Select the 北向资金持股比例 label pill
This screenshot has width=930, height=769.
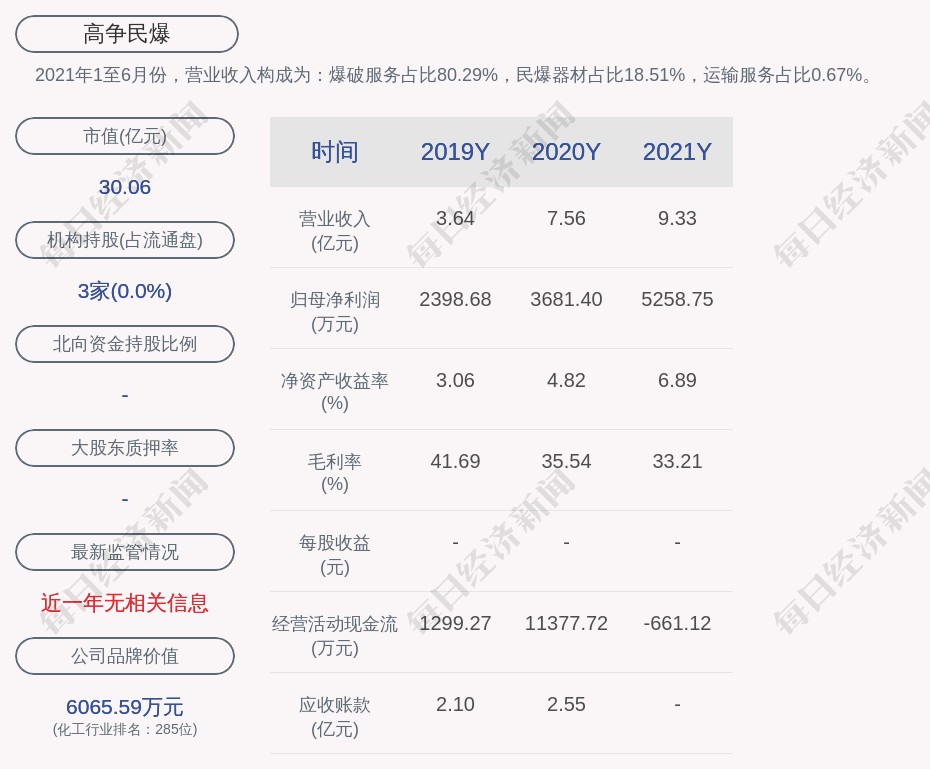pyautogui.click(x=125, y=344)
